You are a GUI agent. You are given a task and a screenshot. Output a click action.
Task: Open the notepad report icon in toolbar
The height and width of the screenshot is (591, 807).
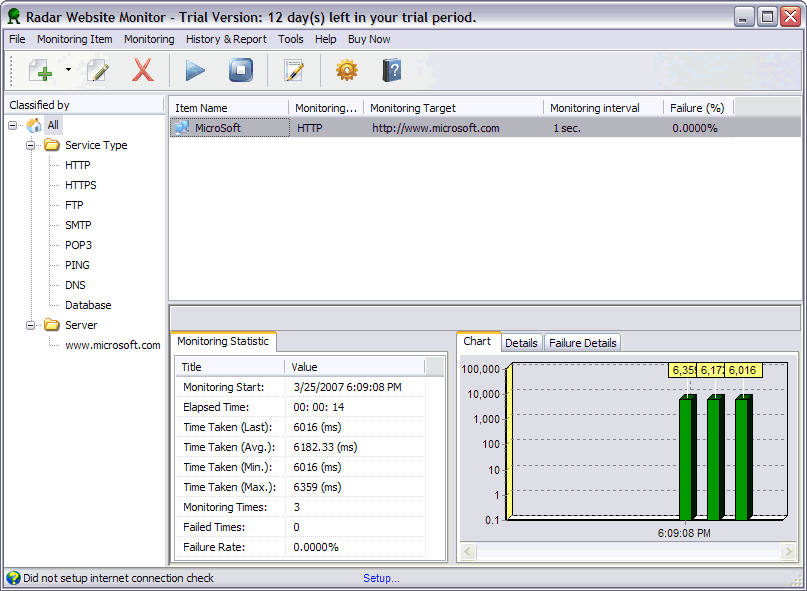tap(294, 70)
